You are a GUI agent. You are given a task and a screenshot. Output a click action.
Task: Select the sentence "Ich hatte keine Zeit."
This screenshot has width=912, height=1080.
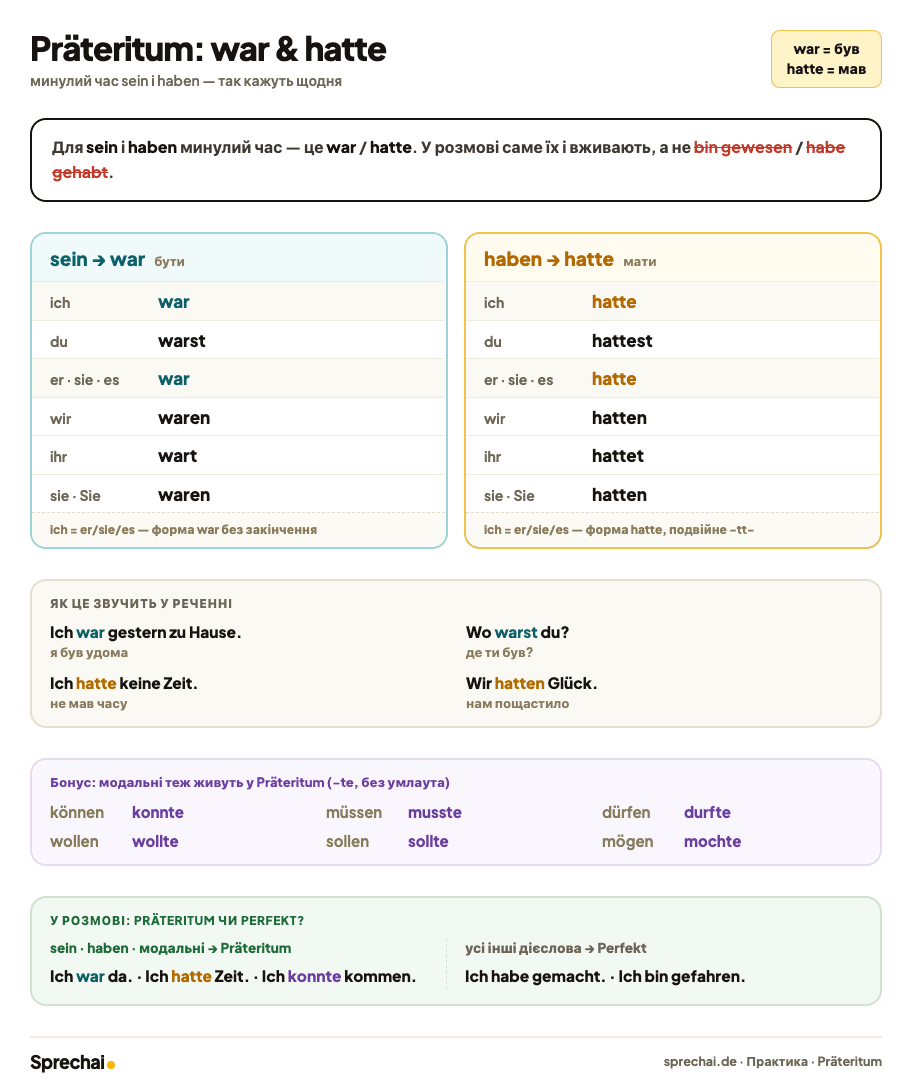point(123,683)
